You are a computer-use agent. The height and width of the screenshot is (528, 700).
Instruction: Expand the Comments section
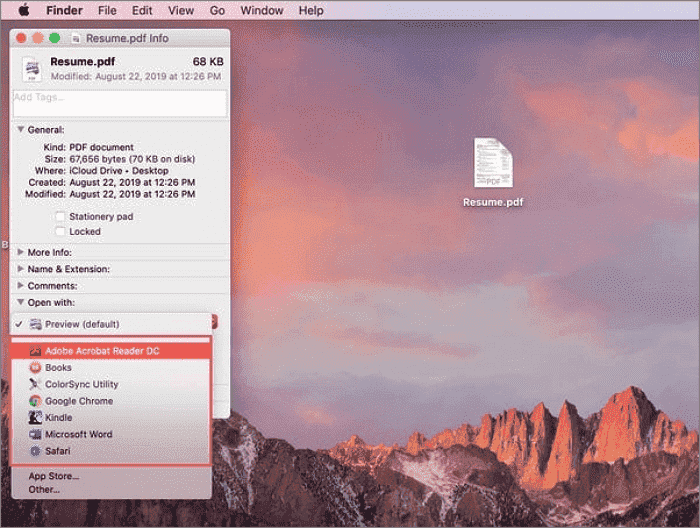(21, 285)
